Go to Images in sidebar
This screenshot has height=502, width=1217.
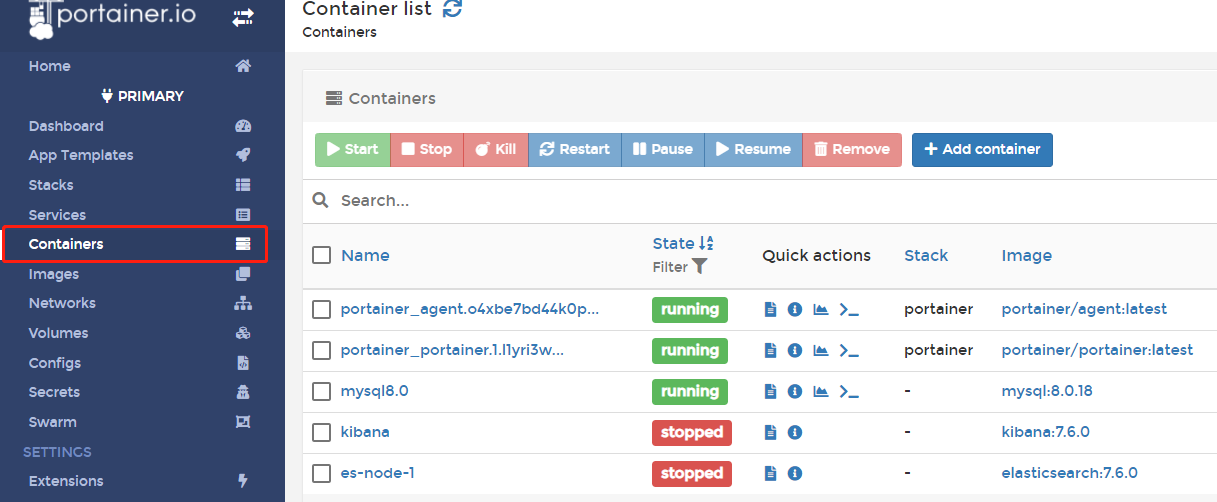tap(54, 274)
